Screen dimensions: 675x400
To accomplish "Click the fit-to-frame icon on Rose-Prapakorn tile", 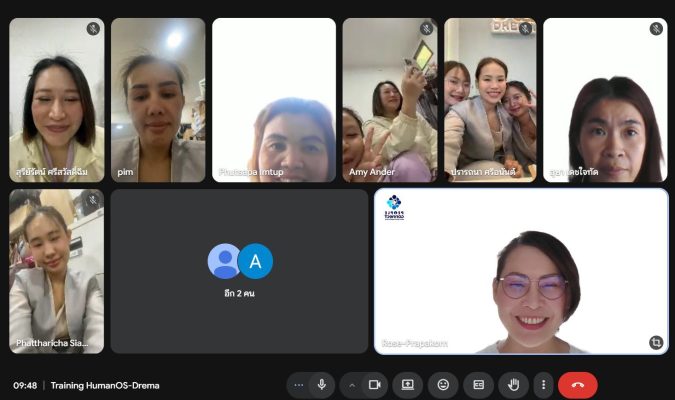I will pyautogui.click(x=655, y=342).
